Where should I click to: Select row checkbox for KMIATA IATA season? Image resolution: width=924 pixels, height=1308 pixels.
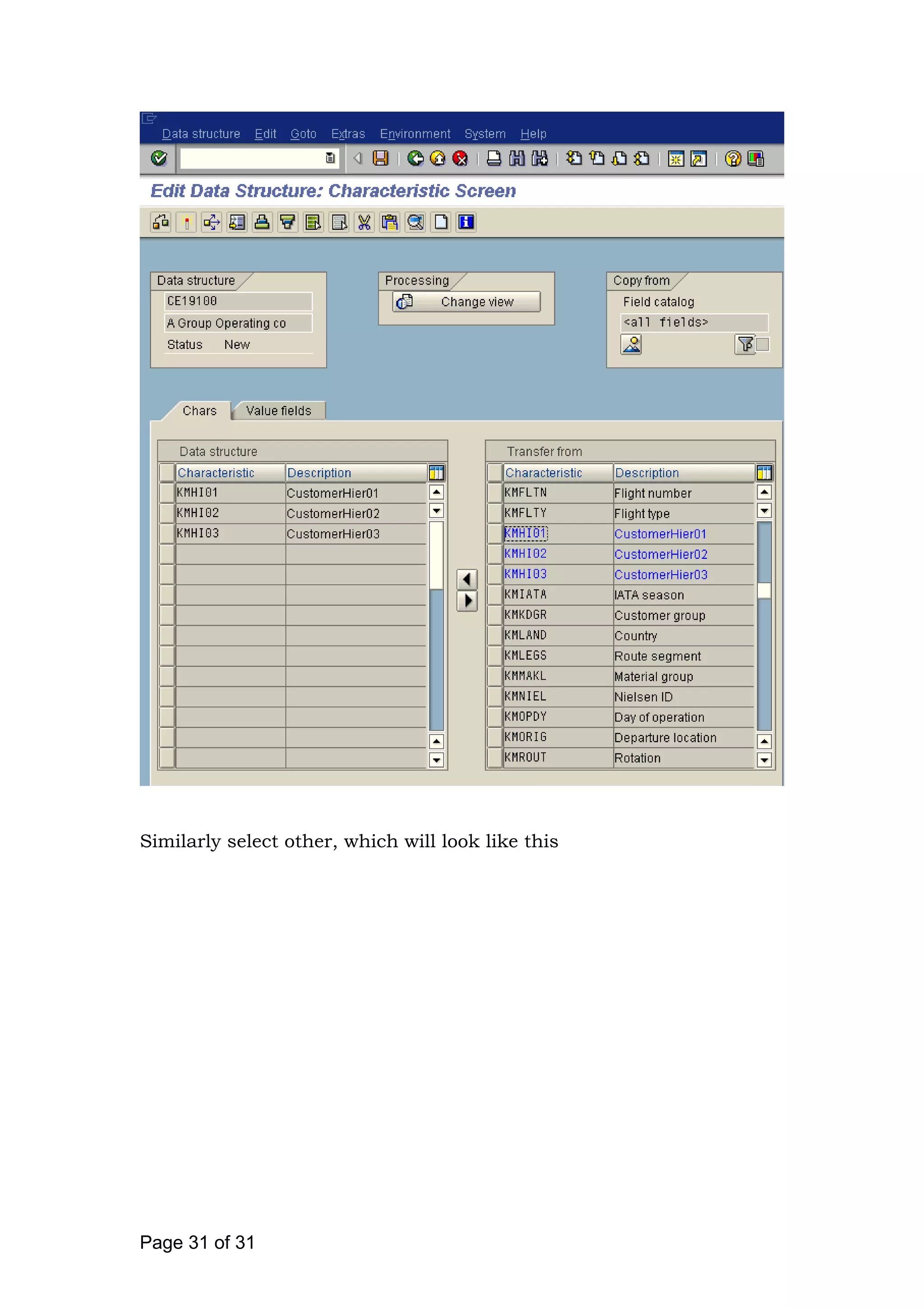(495, 595)
